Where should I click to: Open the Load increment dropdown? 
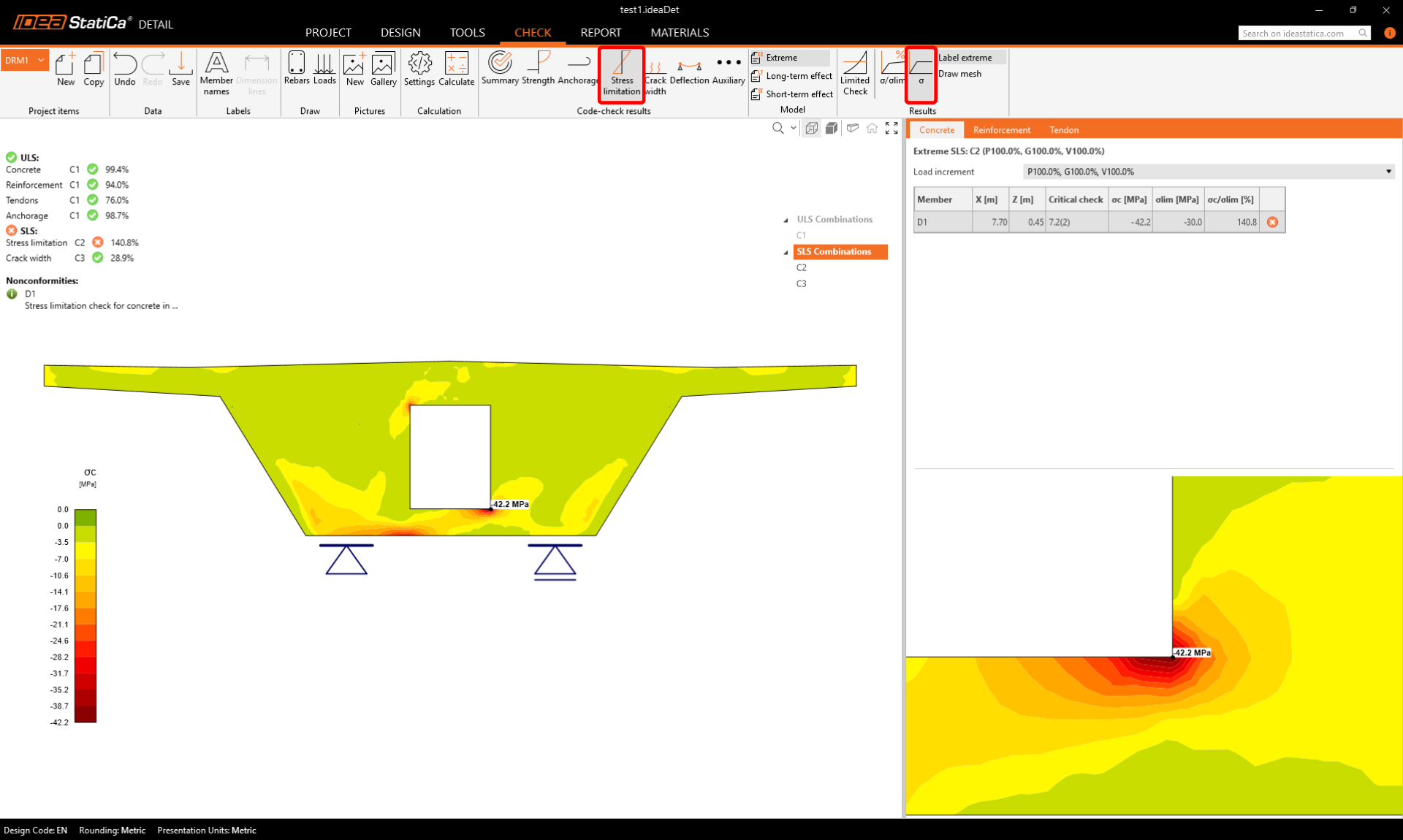point(1208,172)
